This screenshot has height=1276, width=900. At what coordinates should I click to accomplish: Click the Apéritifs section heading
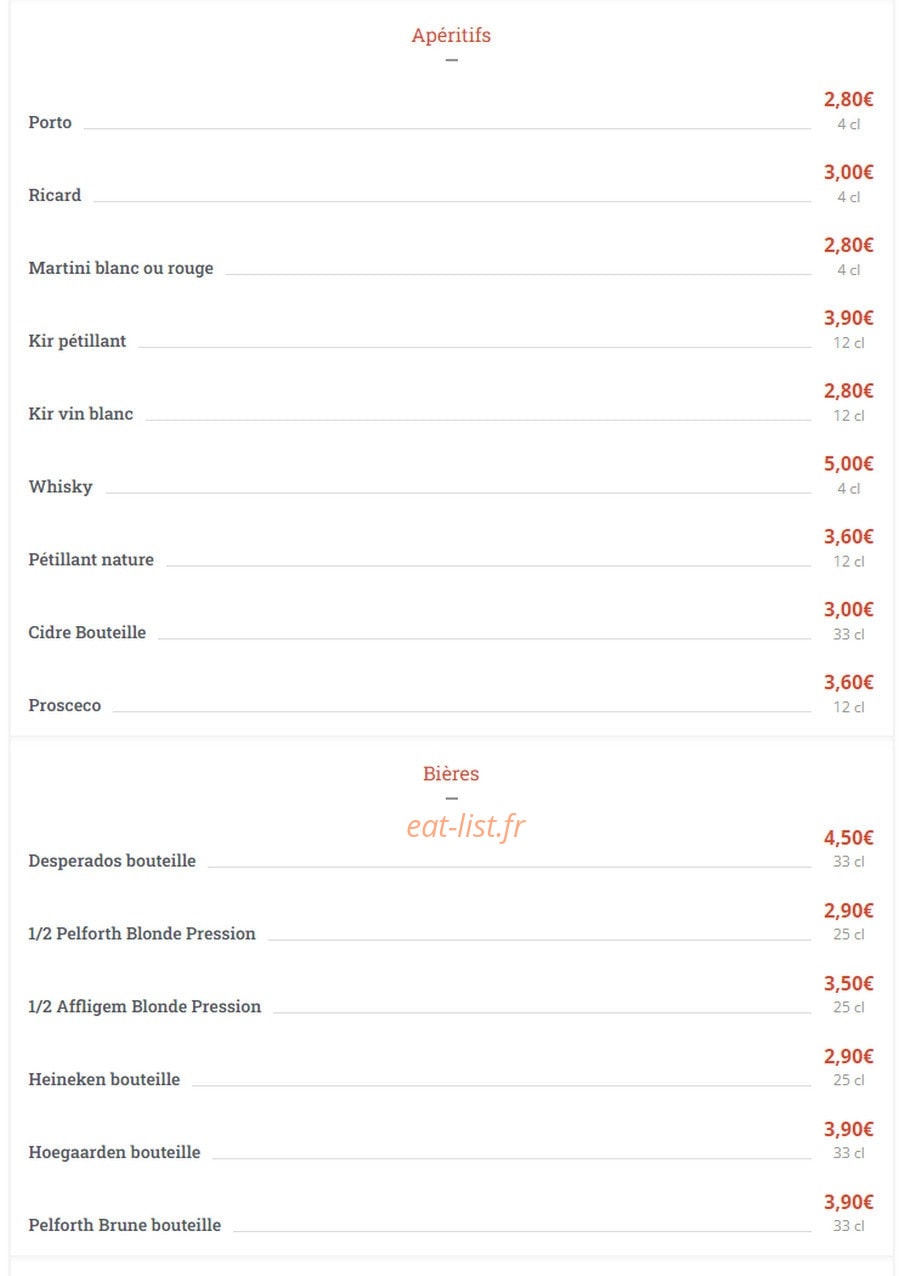451,36
